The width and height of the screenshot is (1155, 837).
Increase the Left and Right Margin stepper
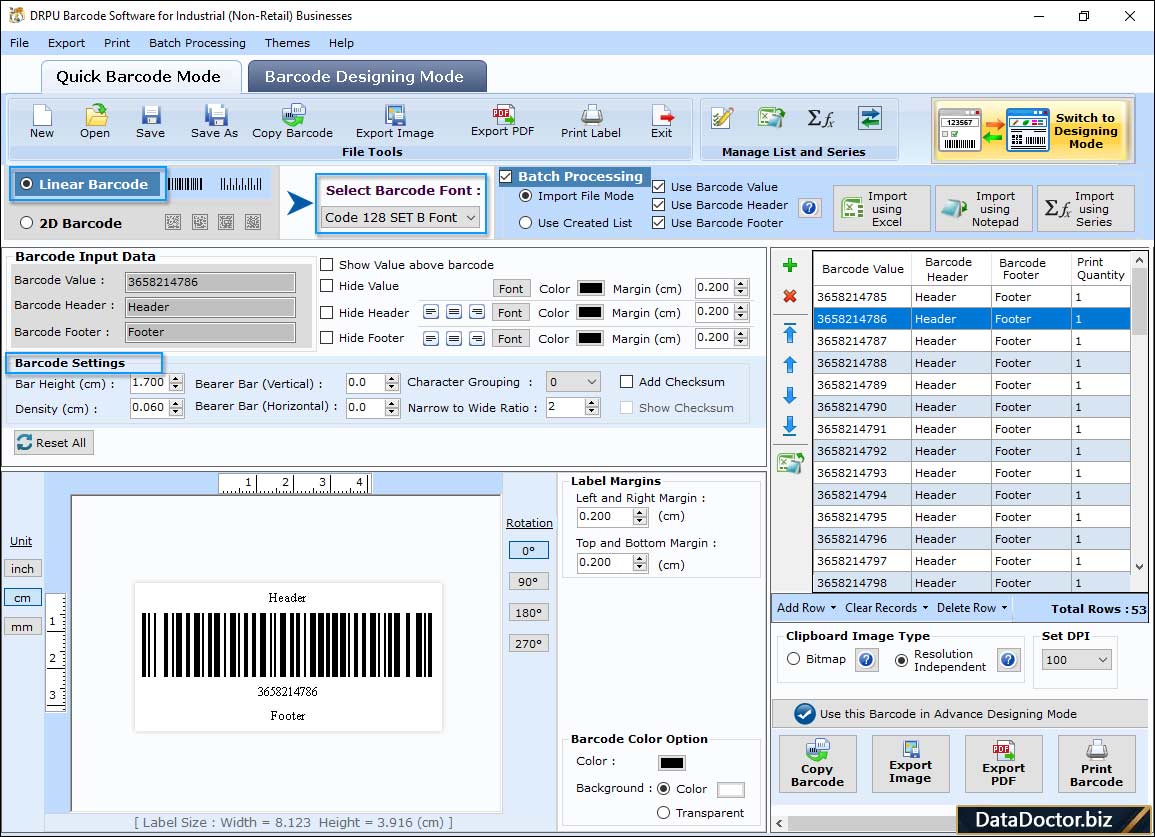point(641,512)
